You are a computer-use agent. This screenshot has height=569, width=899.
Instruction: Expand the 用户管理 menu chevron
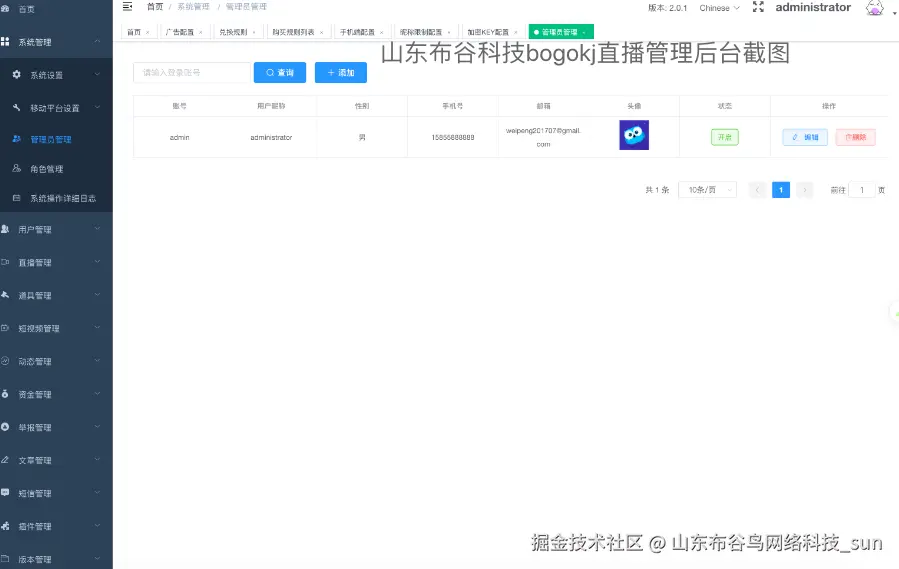(x=97, y=228)
